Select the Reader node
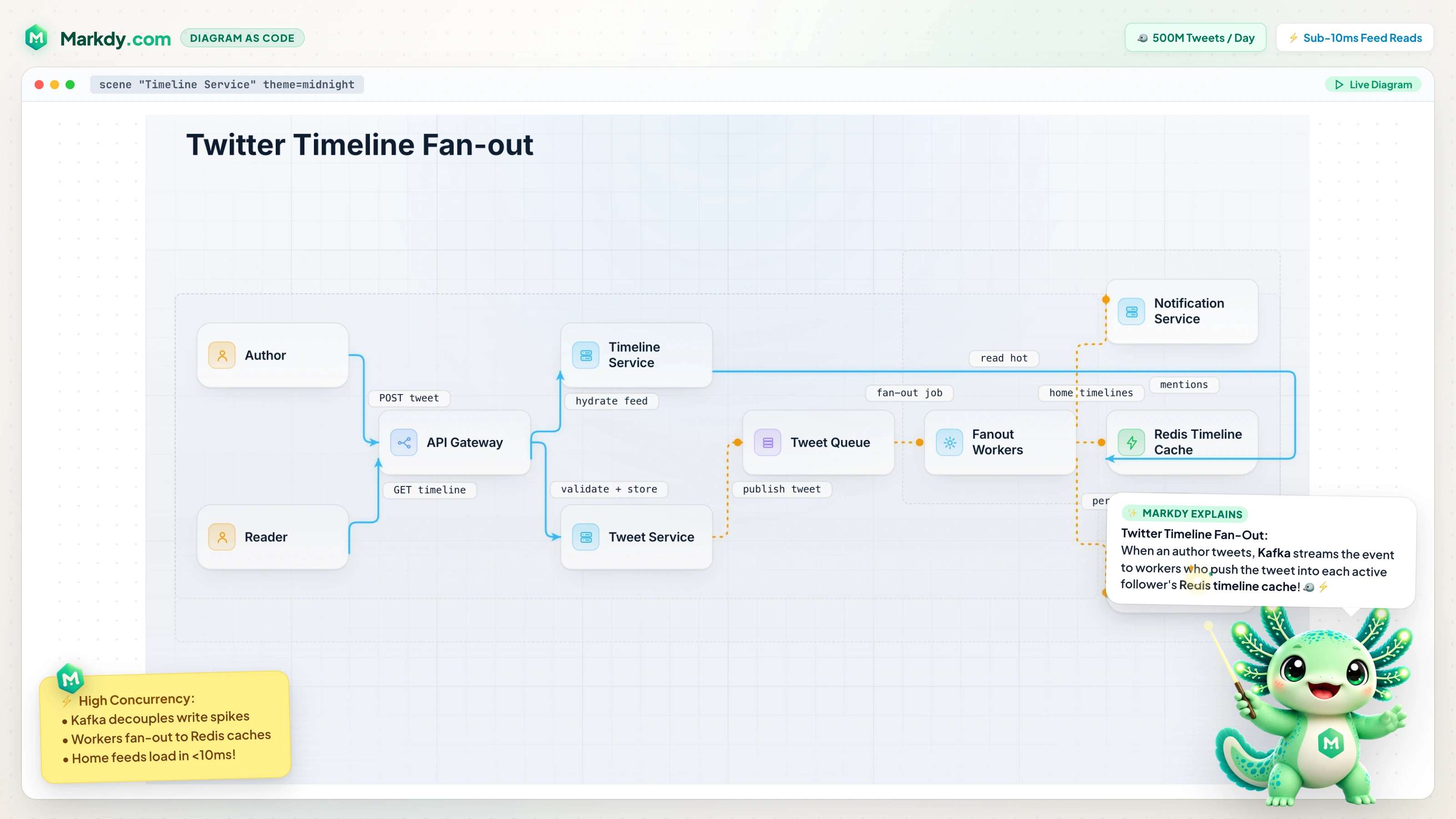This screenshot has width=1456, height=819. (x=273, y=537)
